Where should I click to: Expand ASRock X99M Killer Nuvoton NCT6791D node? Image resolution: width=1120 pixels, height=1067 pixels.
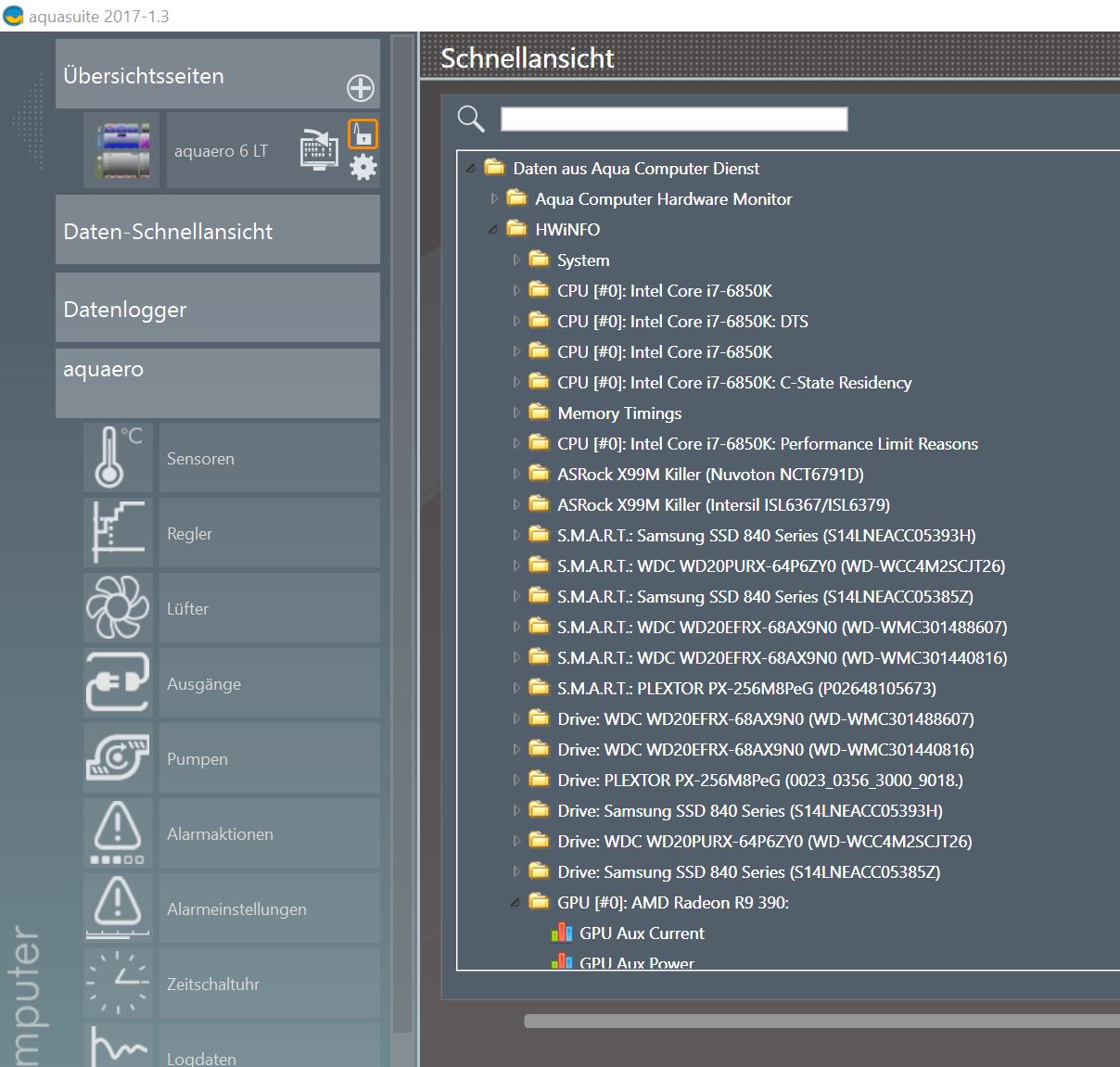pos(516,474)
